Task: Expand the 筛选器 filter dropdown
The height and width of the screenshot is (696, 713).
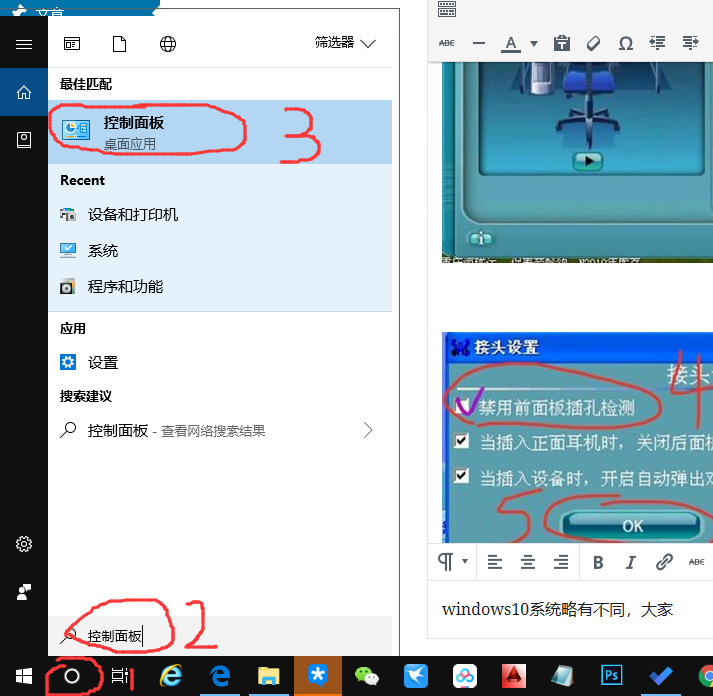Action: pos(346,43)
